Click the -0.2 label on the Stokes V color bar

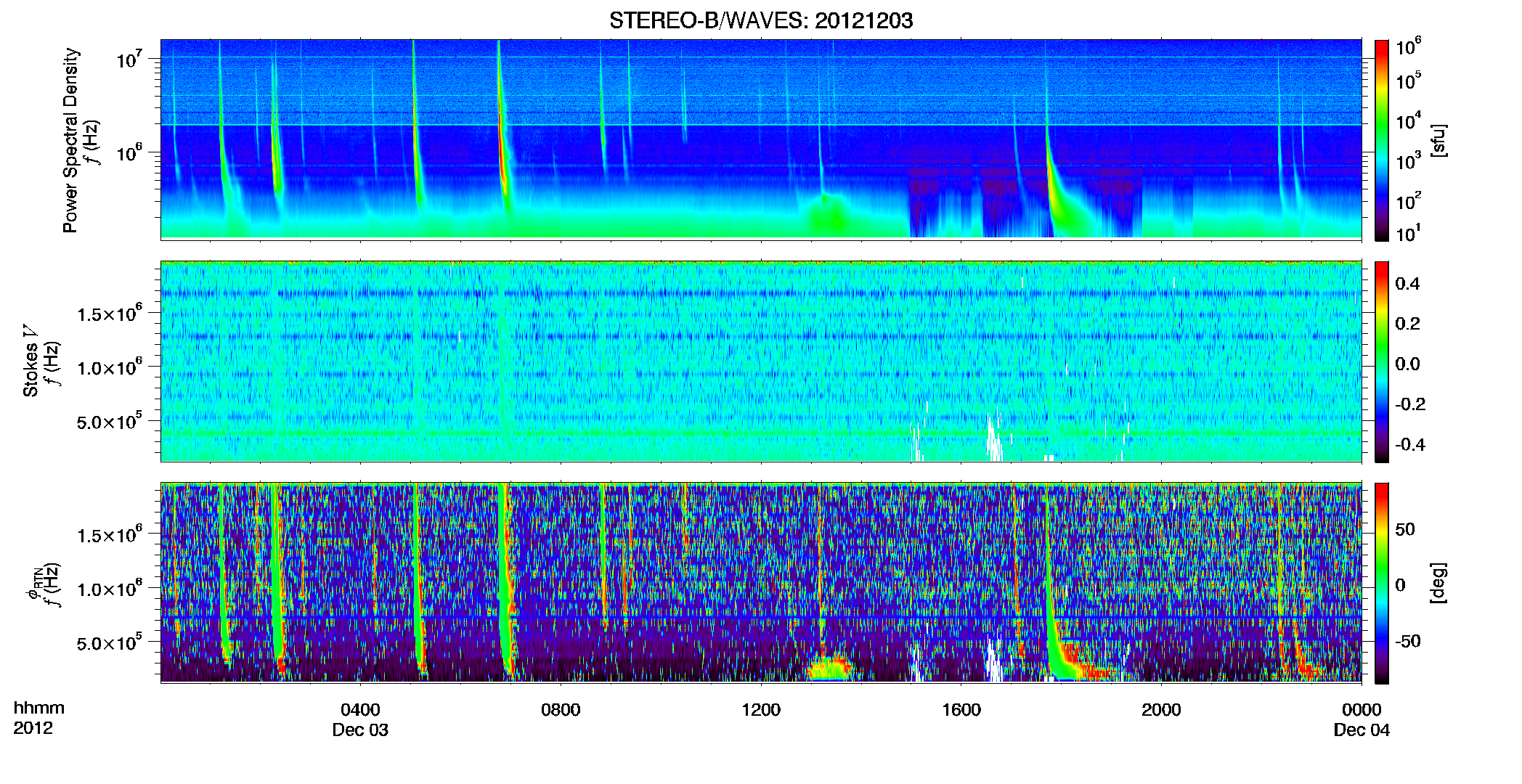[1410, 404]
